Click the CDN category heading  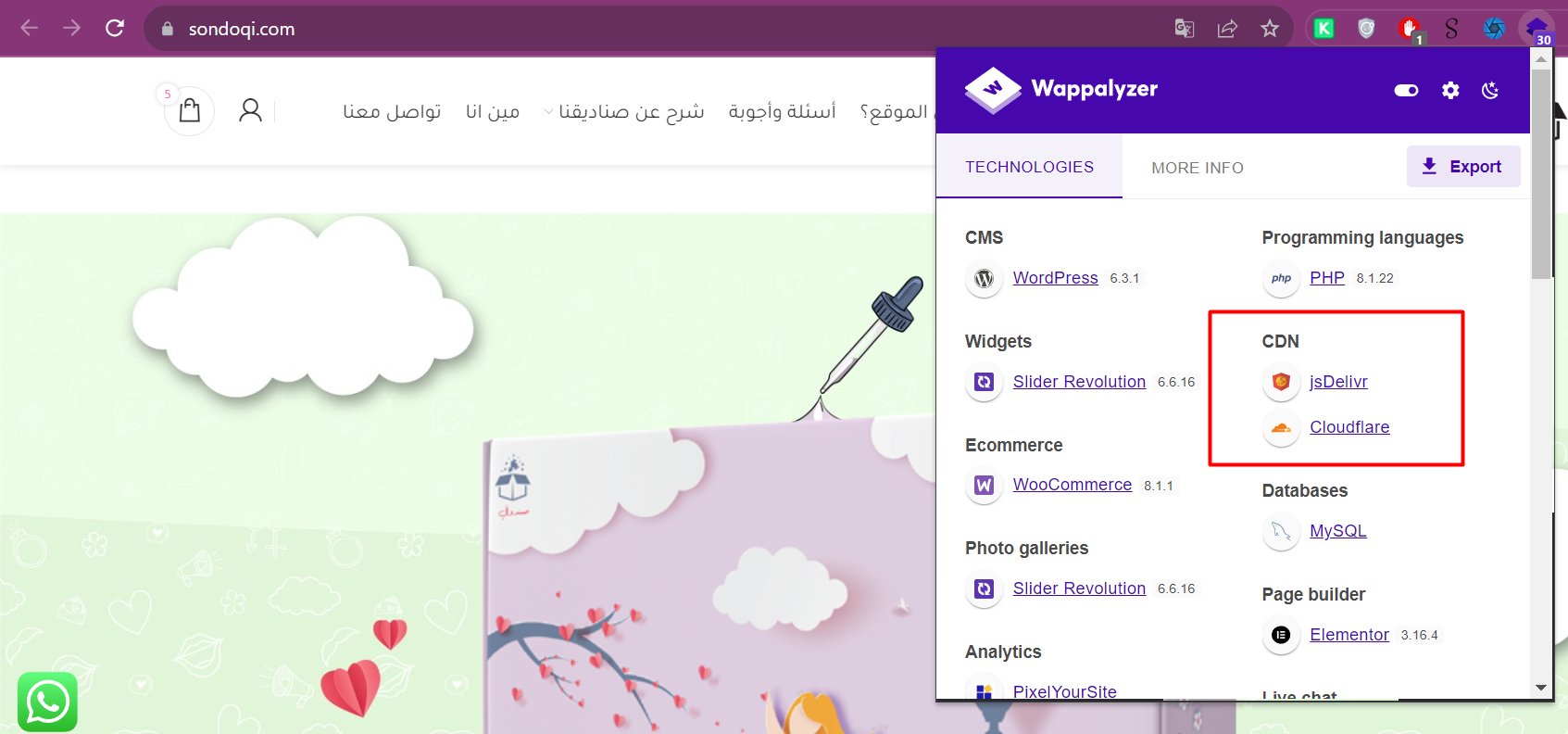(1281, 341)
